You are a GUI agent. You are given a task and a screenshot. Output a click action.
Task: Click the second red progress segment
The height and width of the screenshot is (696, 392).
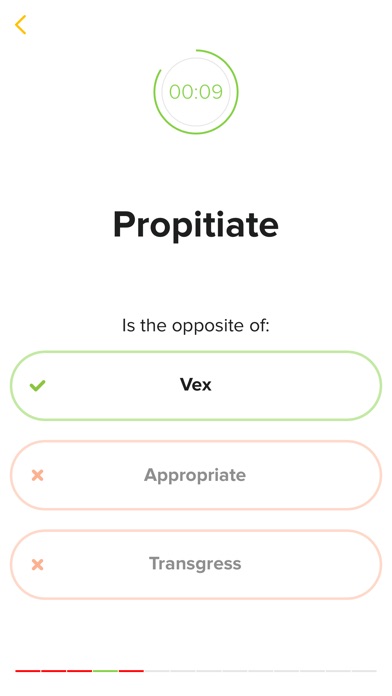(54, 671)
